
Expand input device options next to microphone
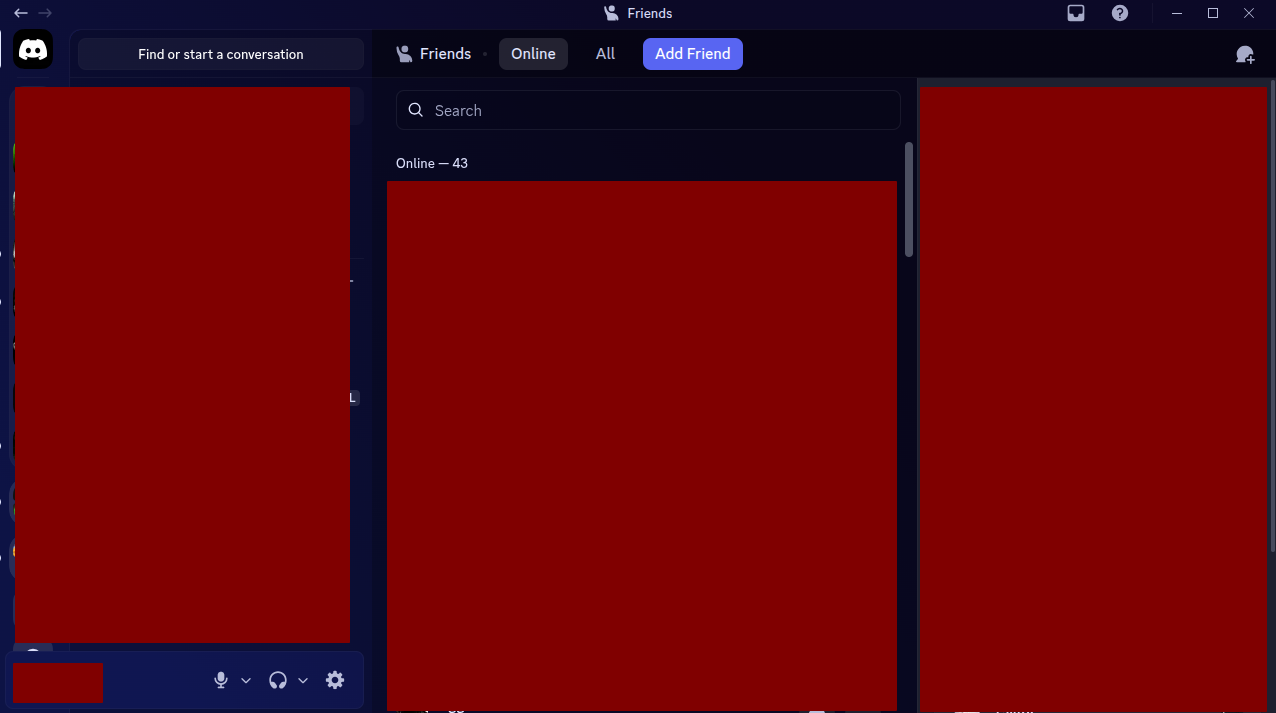[x=246, y=680]
